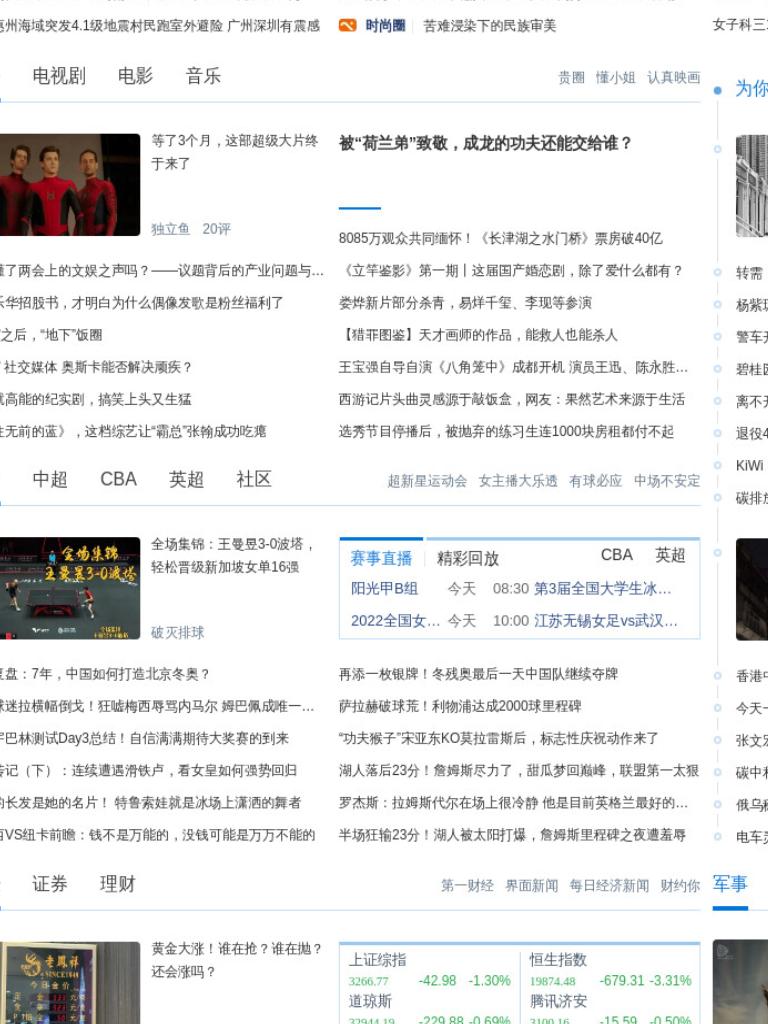Open the 懂小姐 column link

[616, 78]
